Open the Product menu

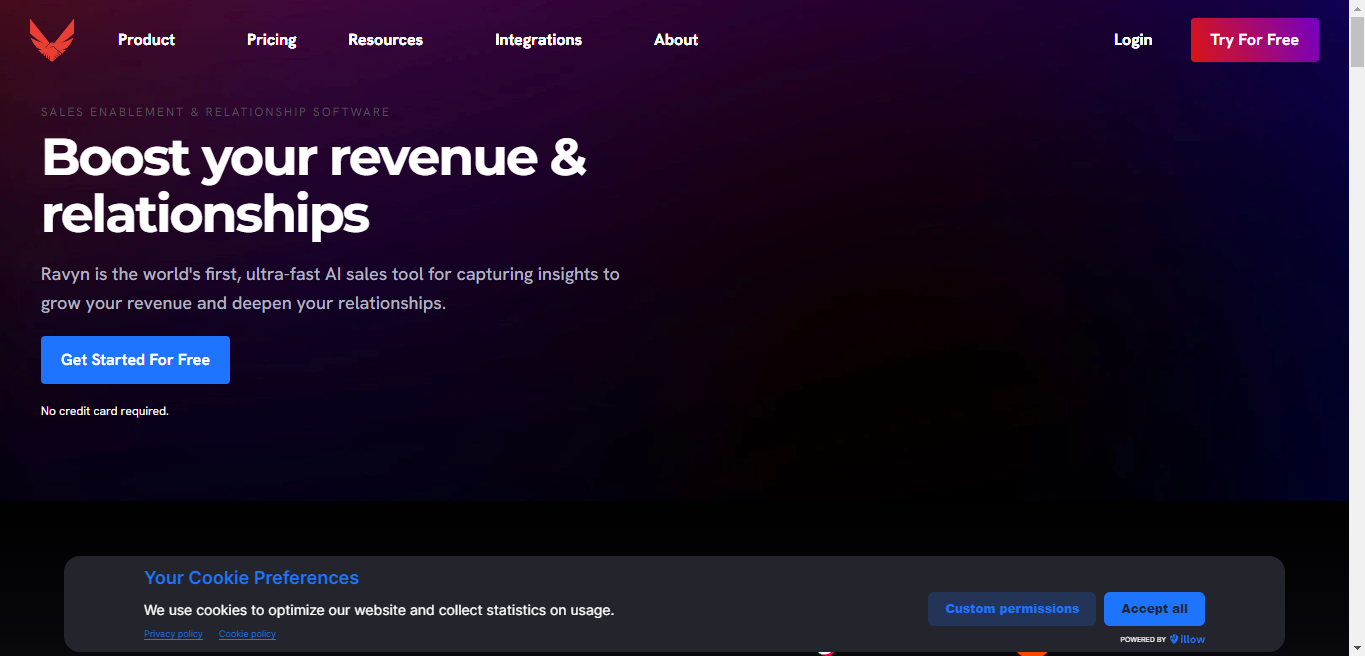click(146, 40)
